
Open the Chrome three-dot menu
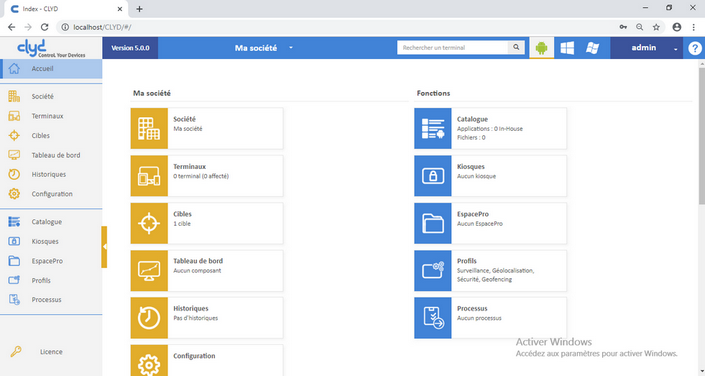pos(693,27)
